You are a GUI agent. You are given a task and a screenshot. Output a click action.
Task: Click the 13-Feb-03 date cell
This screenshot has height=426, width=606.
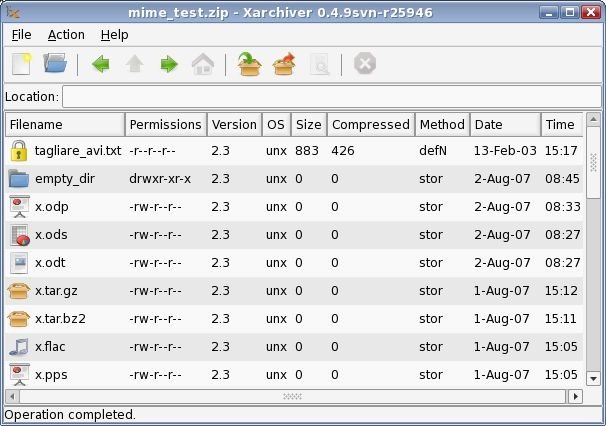pyautogui.click(x=505, y=151)
